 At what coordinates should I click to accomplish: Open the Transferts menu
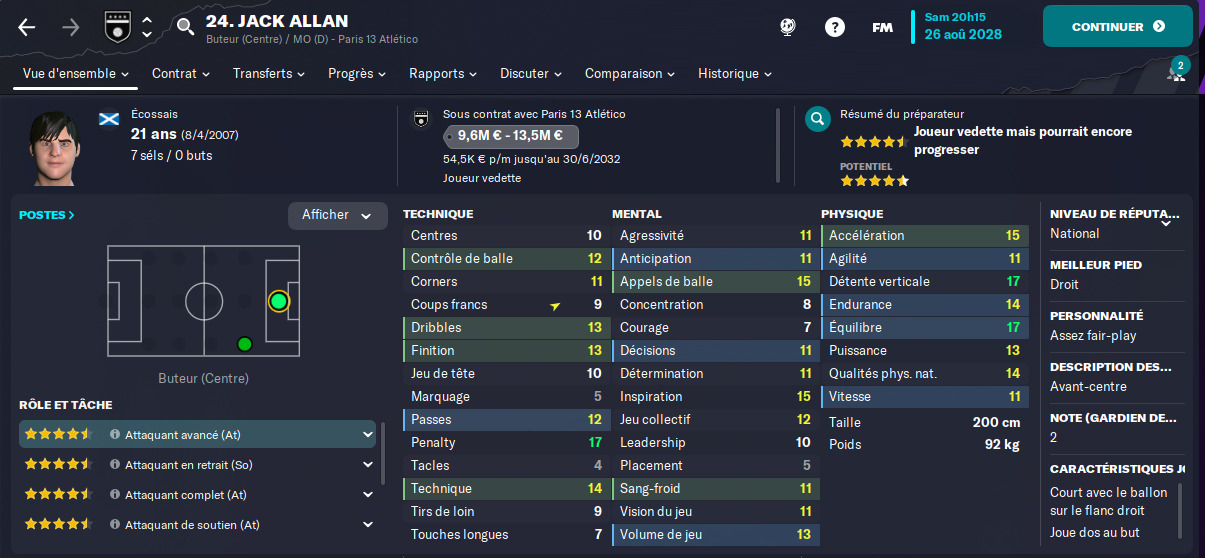[x=271, y=74]
